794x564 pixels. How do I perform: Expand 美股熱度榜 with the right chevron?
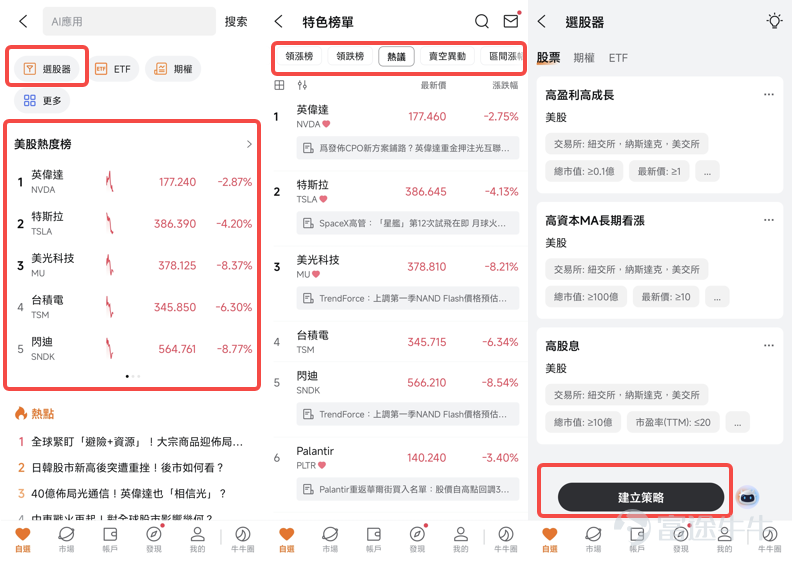249,144
